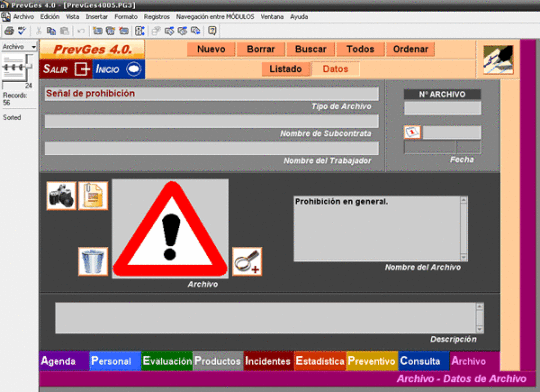Go to the Preventivo module tab

pos(372,361)
